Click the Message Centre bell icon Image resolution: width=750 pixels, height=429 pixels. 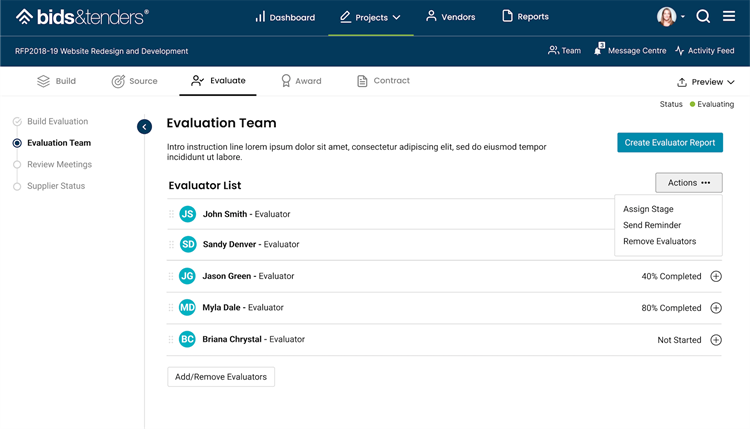click(x=599, y=49)
